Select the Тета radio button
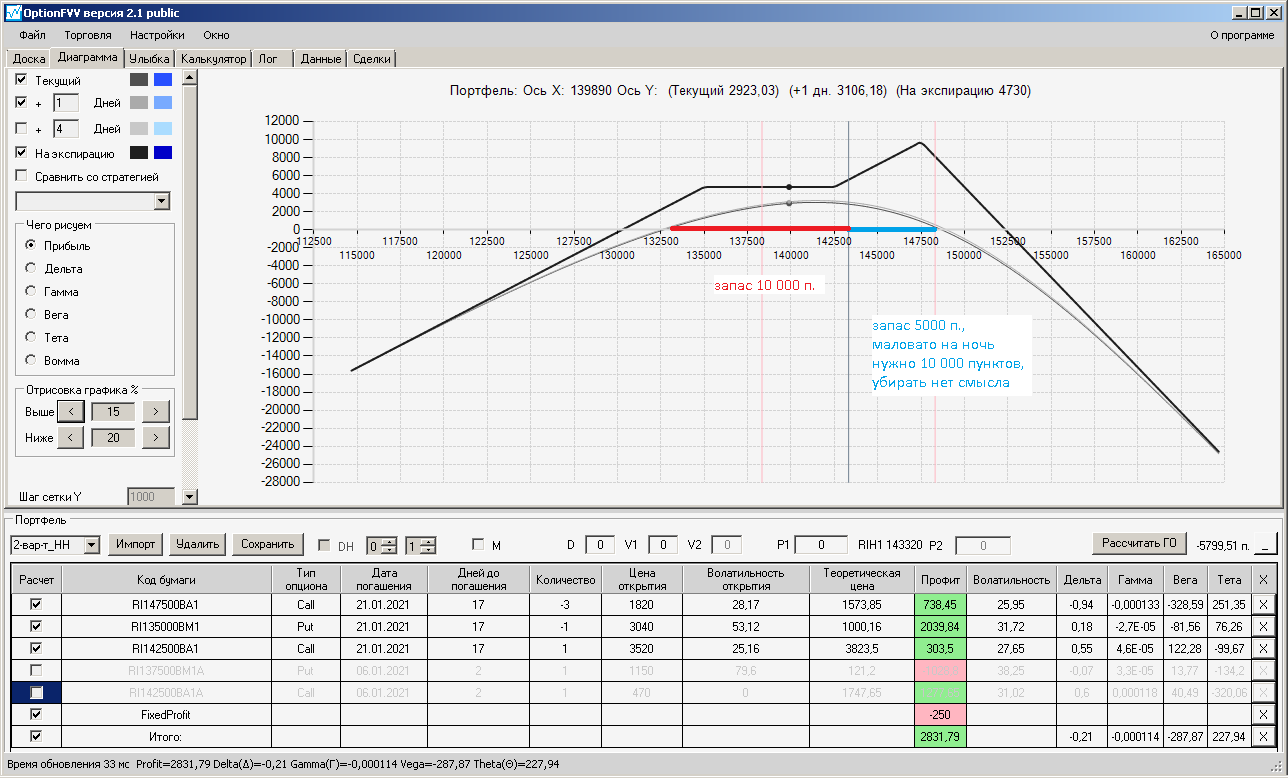This screenshot has height=778, width=1288. (x=31, y=338)
